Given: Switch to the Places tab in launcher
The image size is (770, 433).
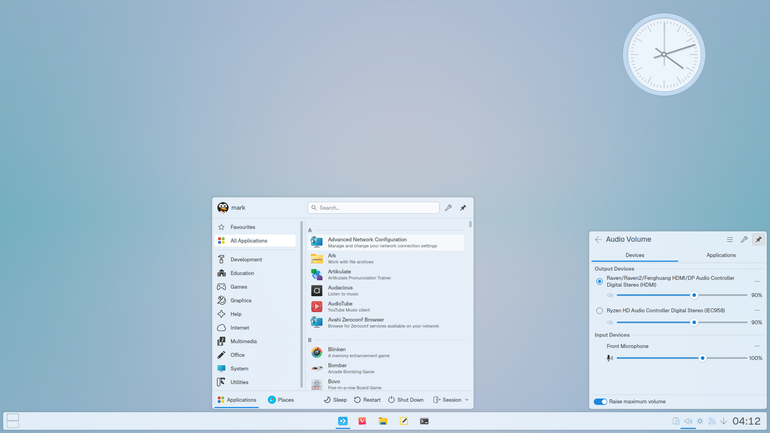Looking at the screenshot, I should (x=281, y=400).
